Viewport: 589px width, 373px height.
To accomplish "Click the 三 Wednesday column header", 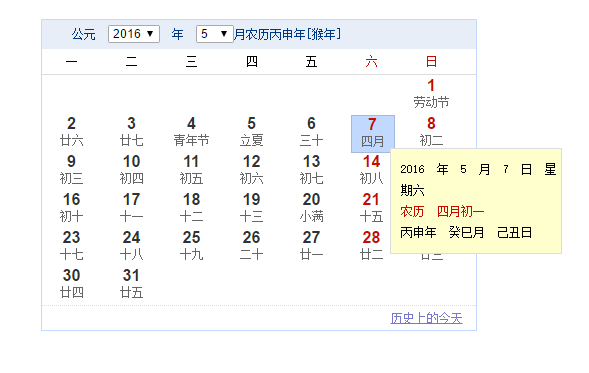I will point(192,61).
